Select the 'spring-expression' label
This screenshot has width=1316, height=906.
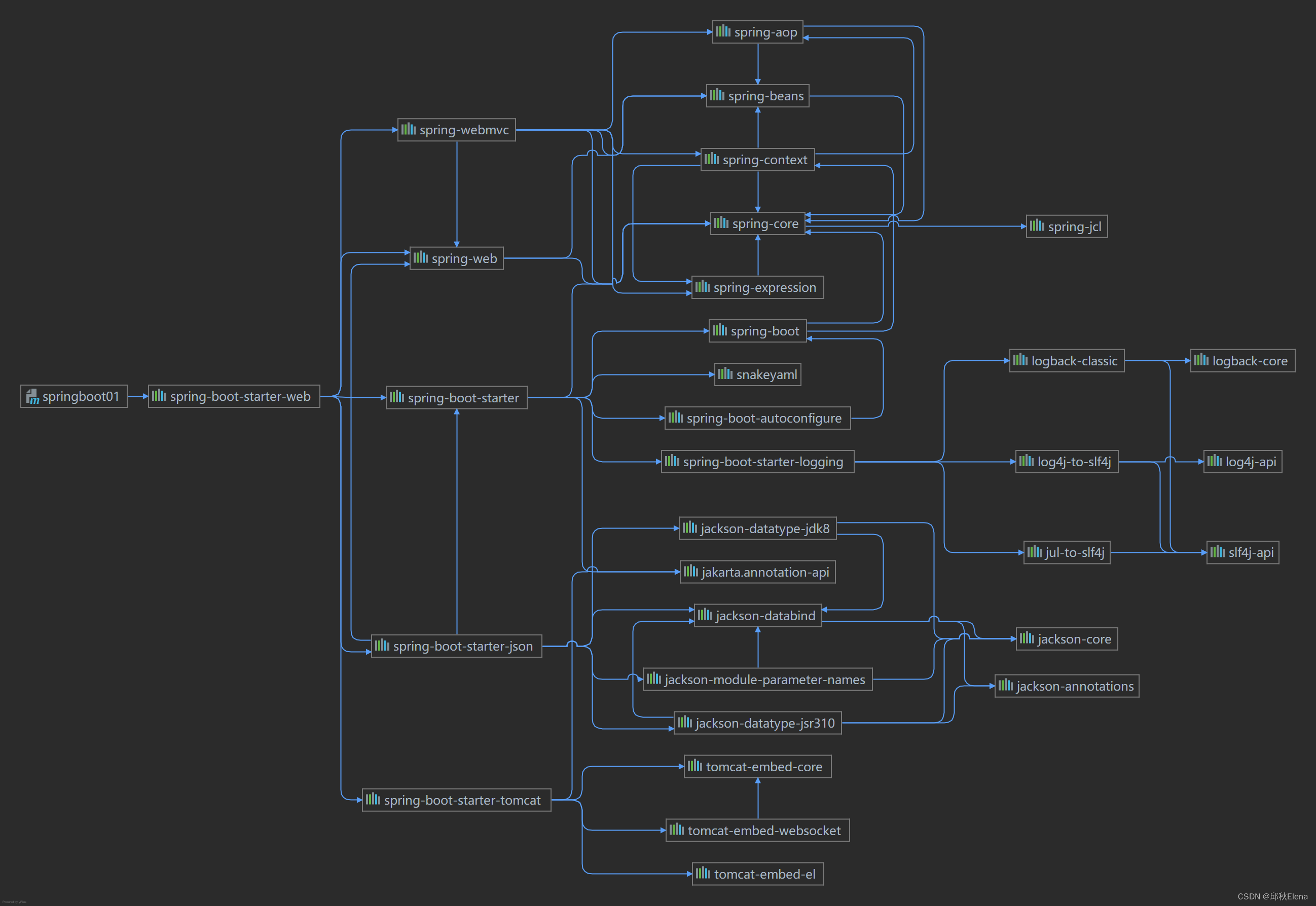[764, 288]
